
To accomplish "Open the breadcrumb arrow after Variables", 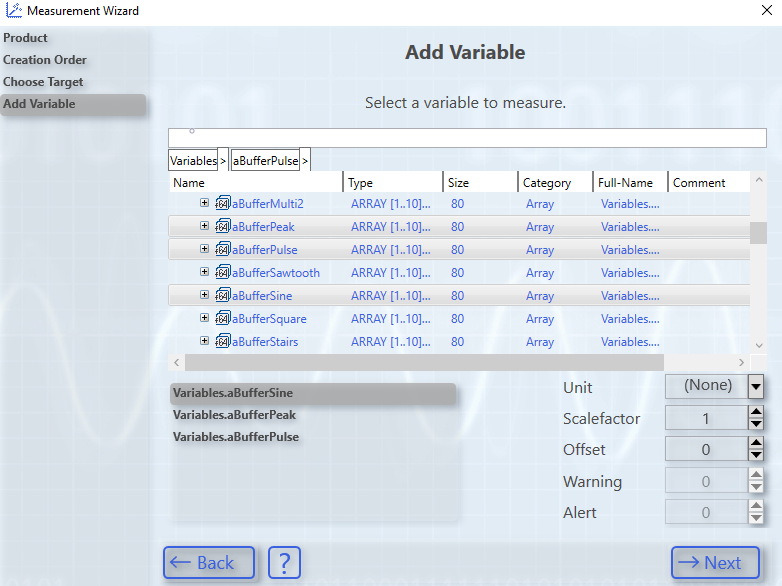I will (223, 161).
